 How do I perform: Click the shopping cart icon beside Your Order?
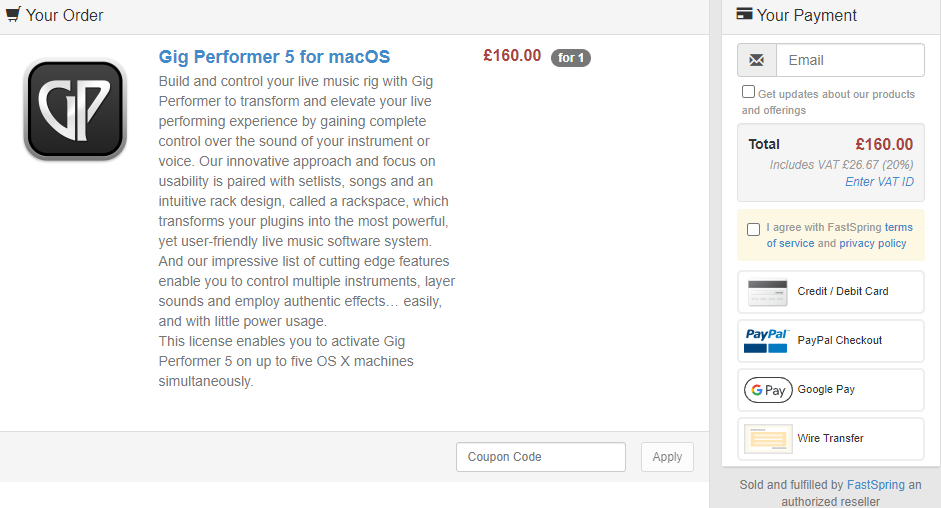(x=13, y=14)
